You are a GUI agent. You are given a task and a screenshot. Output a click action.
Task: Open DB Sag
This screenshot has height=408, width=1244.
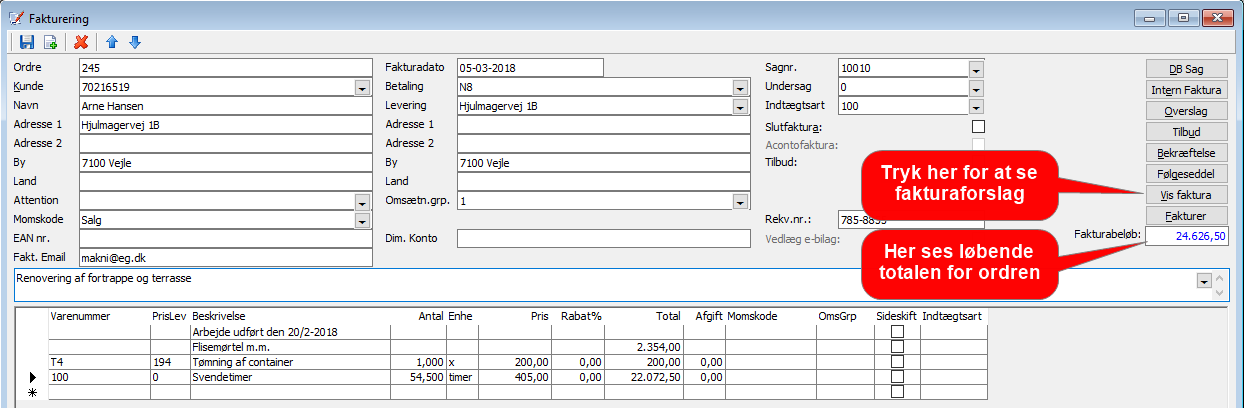pos(1186,69)
